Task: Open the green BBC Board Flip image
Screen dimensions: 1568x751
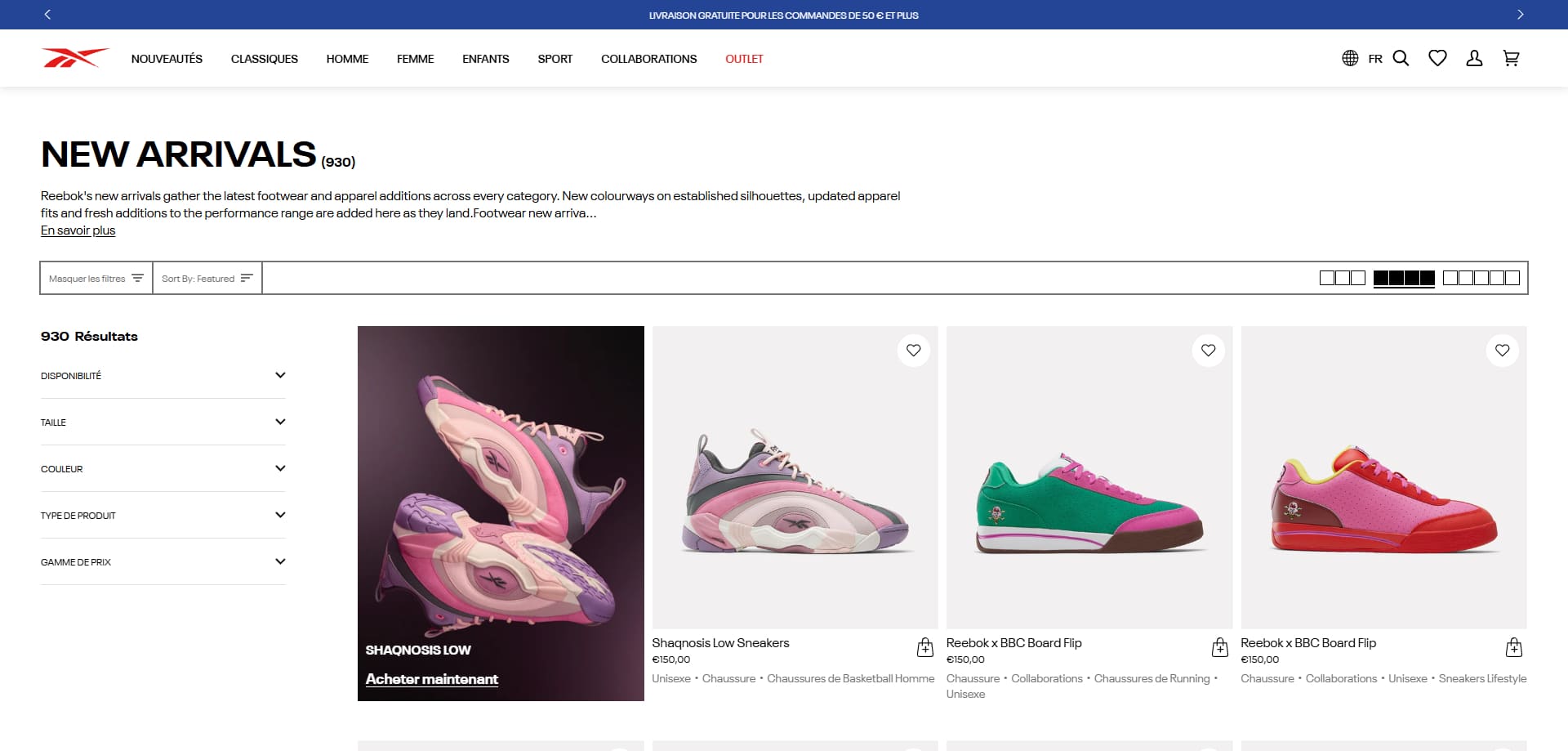Action: (x=1089, y=477)
